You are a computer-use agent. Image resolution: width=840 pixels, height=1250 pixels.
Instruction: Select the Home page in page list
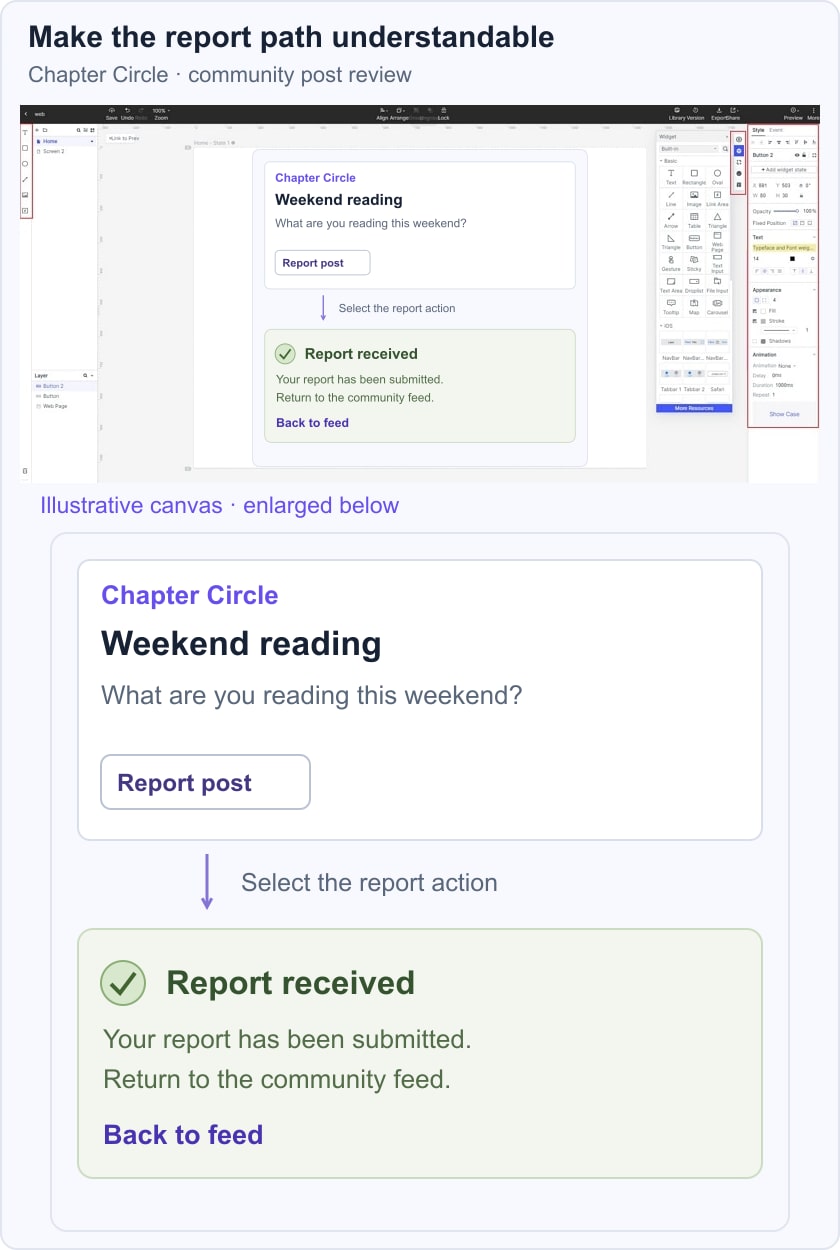pos(66,141)
